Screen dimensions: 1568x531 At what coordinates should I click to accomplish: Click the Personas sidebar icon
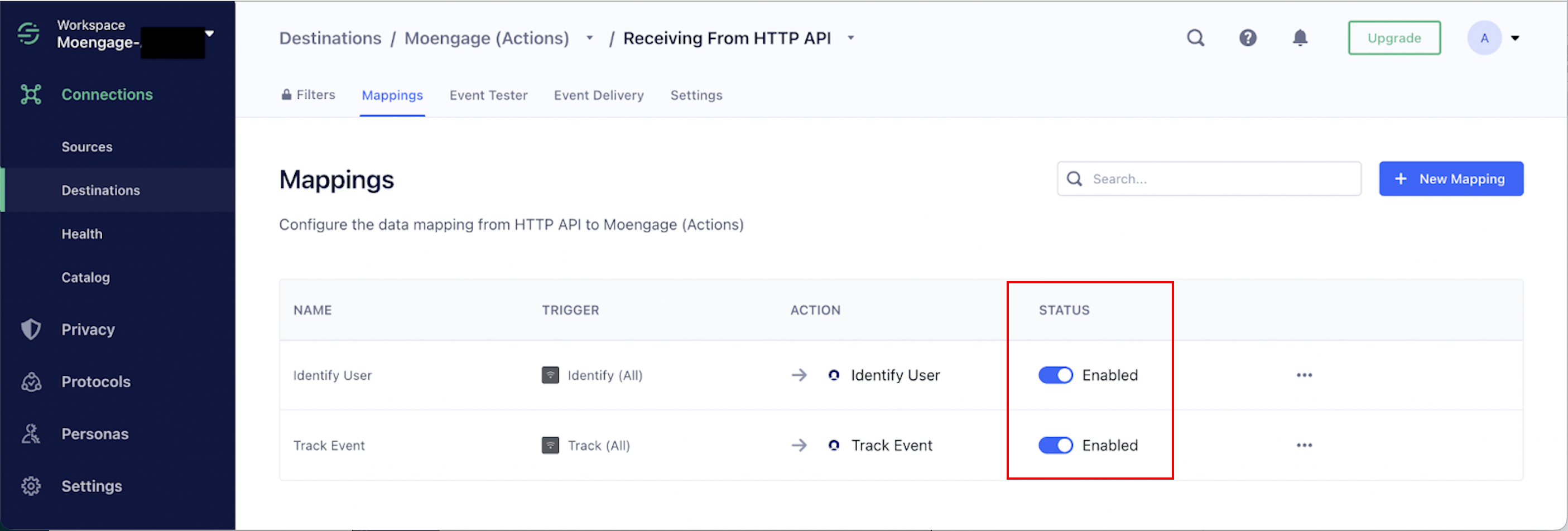tap(31, 435)
